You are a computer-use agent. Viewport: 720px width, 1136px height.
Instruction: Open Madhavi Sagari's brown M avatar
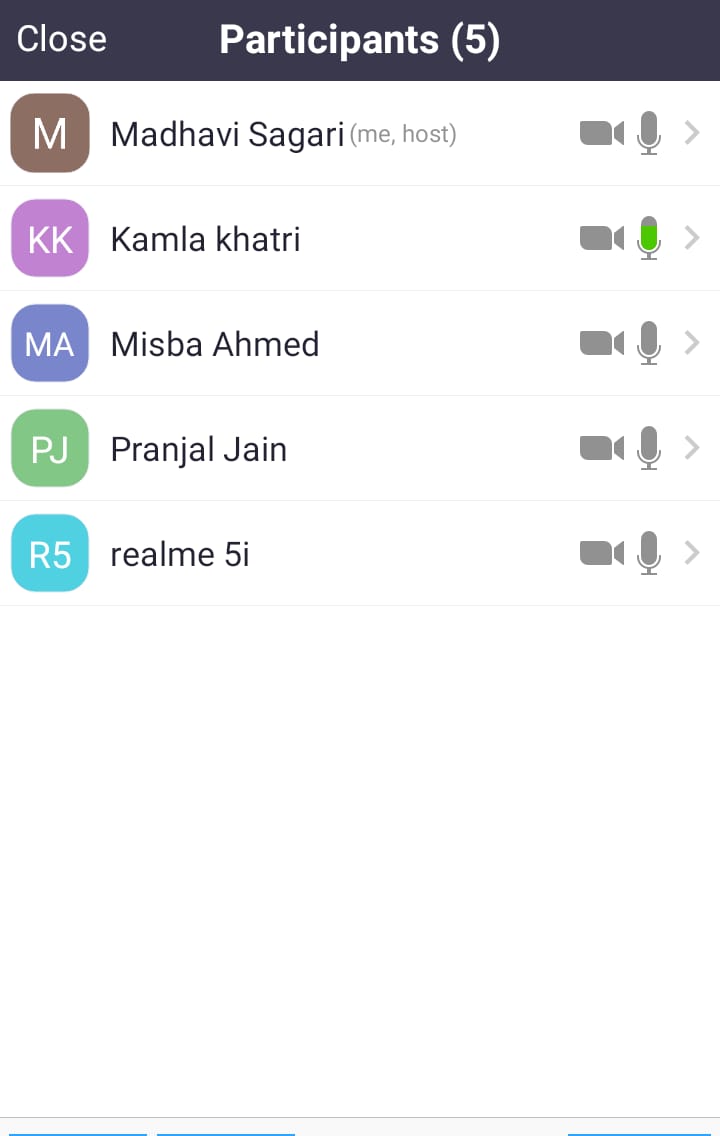(50, 133)
